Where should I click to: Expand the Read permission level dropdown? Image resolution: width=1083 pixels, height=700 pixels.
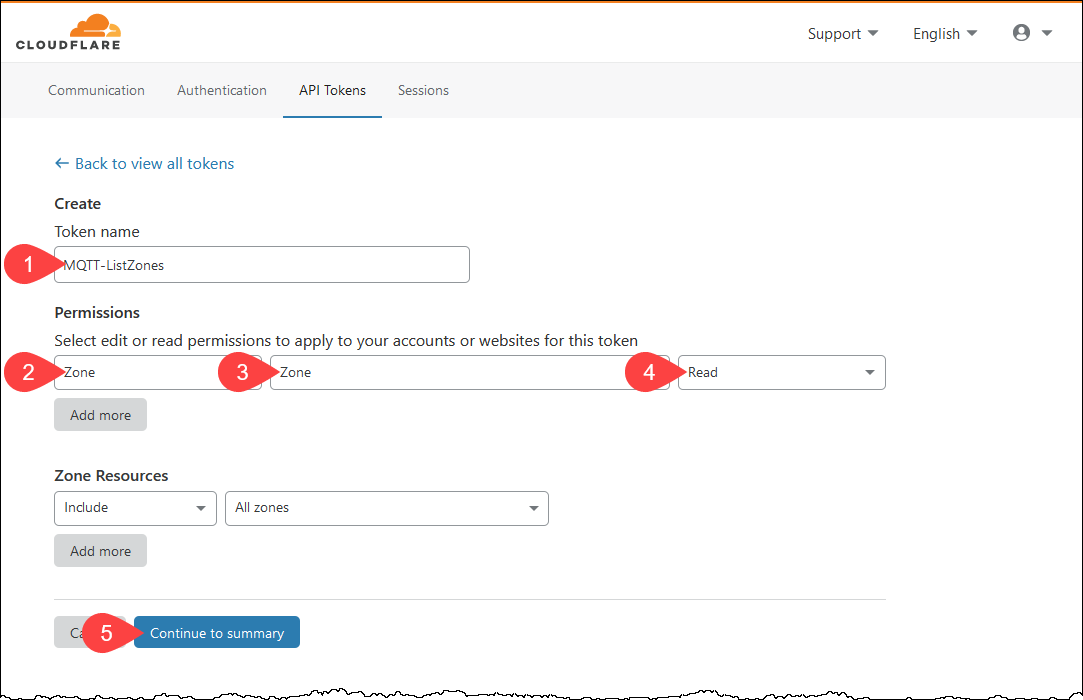coord(781,372)
